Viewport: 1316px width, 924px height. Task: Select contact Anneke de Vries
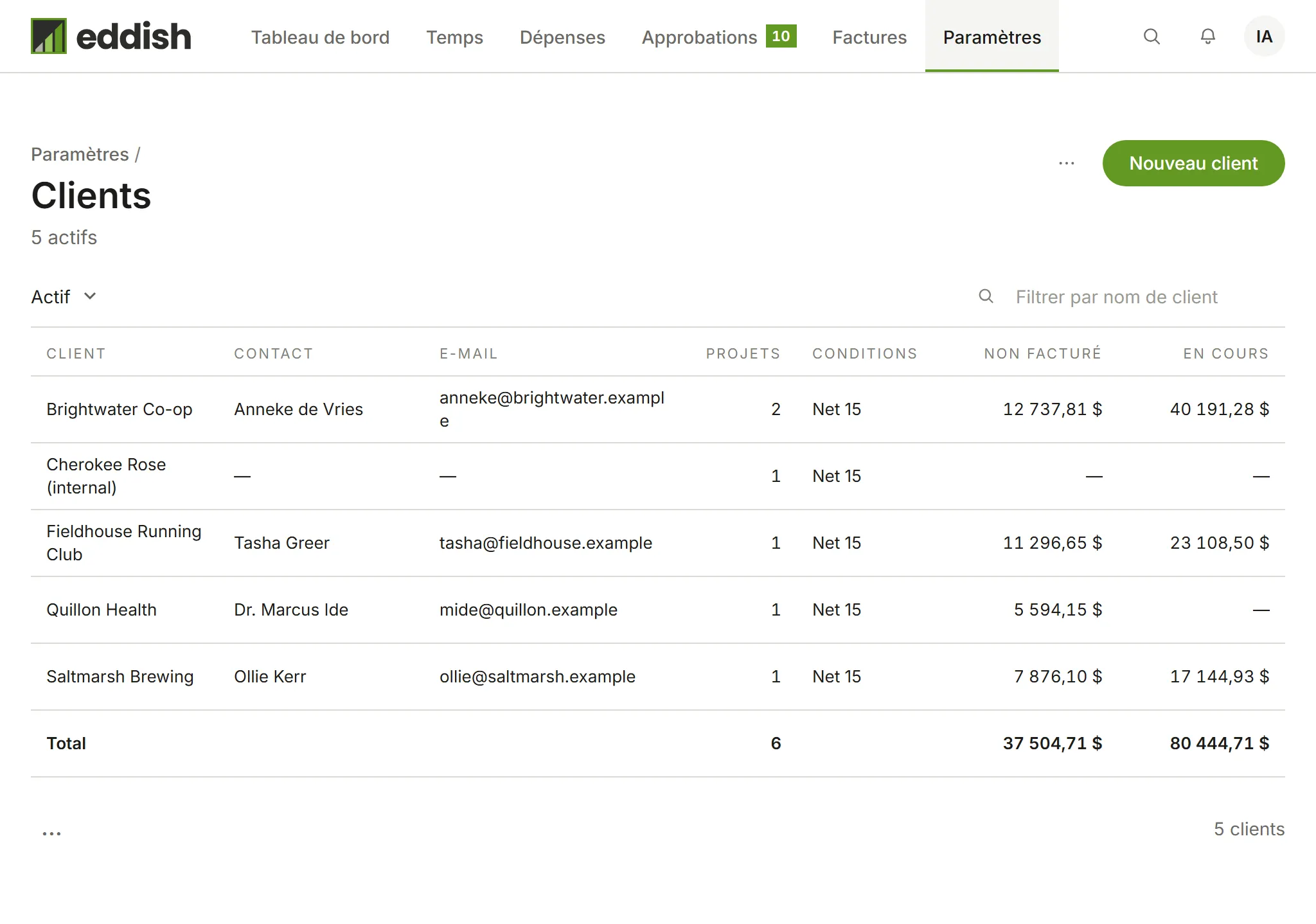pyautogui.click(x=298, y=409)
